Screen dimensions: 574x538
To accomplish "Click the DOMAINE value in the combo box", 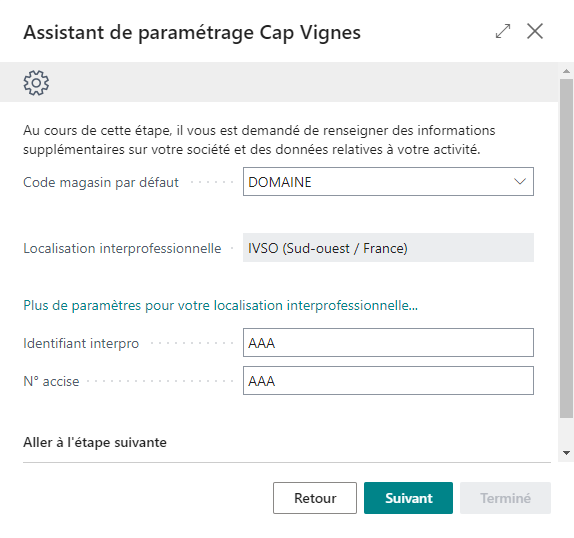I will pyautogui.click(x=280, y=182).
